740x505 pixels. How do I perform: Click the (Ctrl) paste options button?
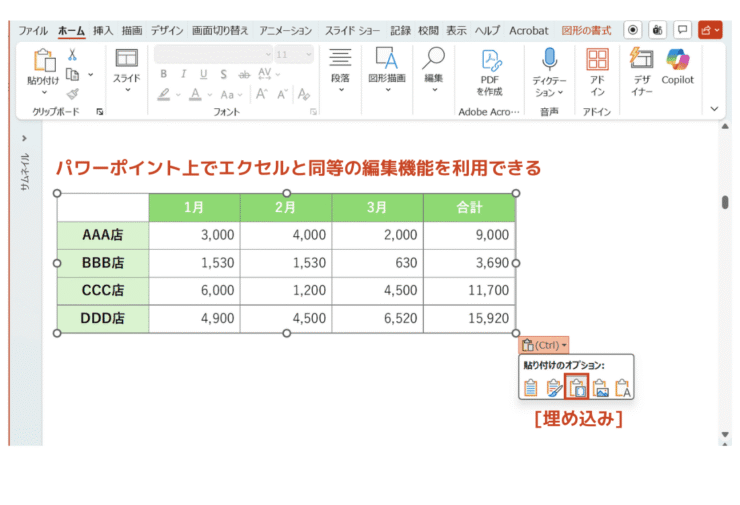(544, 345)
